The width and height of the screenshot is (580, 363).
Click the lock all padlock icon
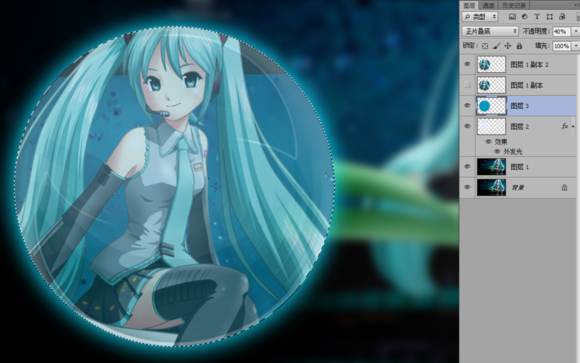[519, 46]
